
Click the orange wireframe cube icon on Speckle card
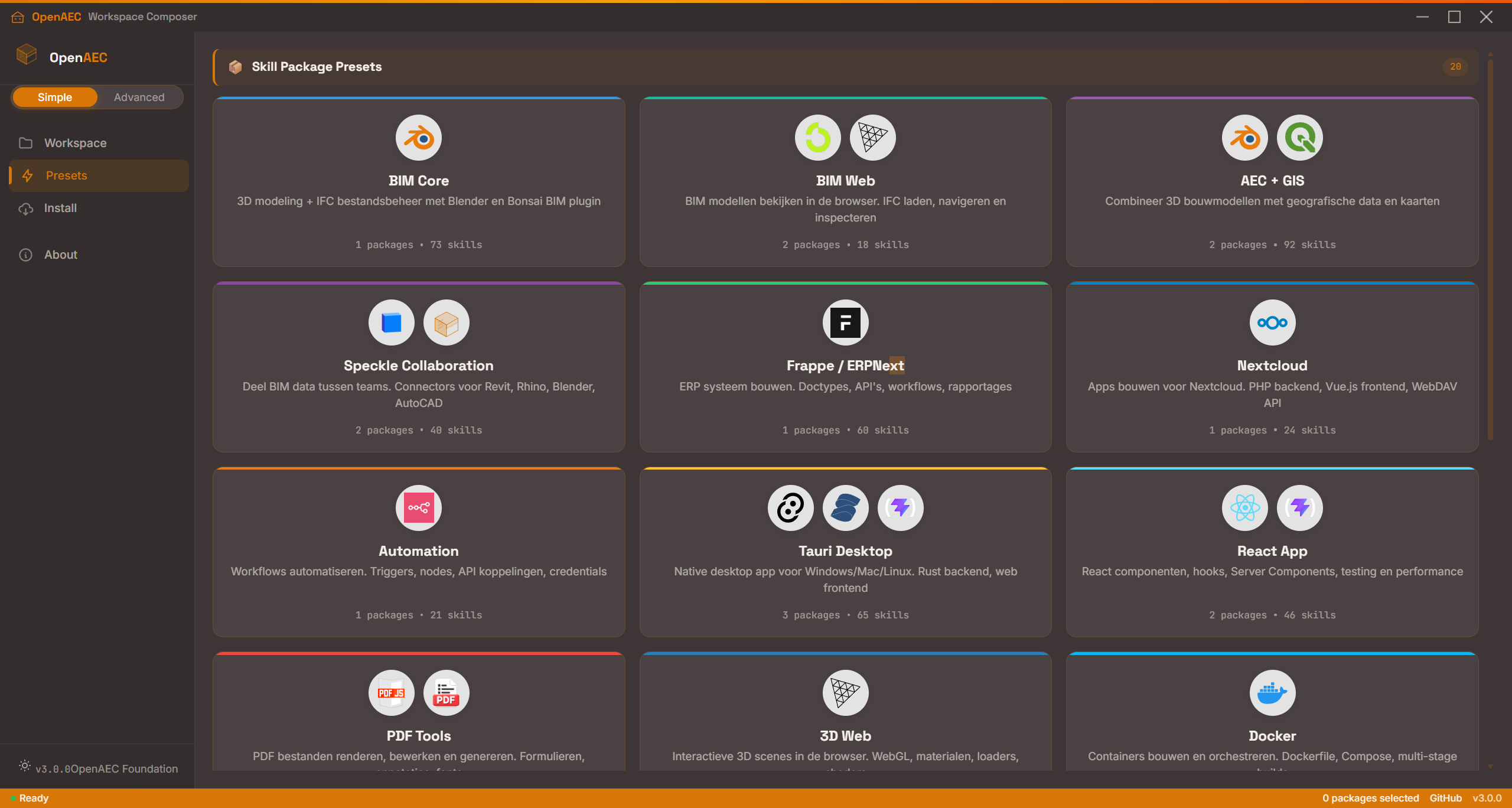(447, 322)
